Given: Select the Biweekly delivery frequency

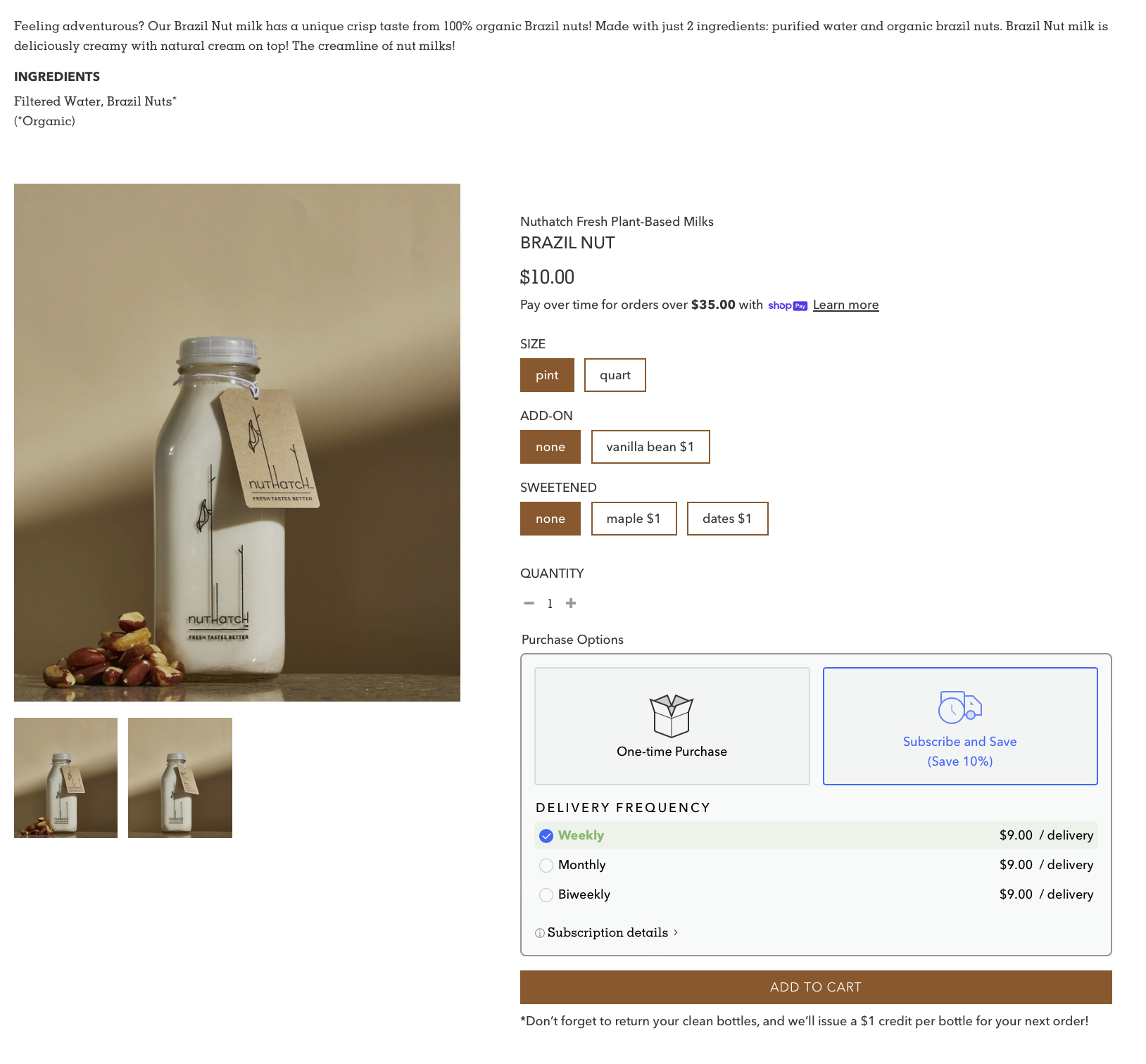Looking at the screenshot, I should point(816,894).
